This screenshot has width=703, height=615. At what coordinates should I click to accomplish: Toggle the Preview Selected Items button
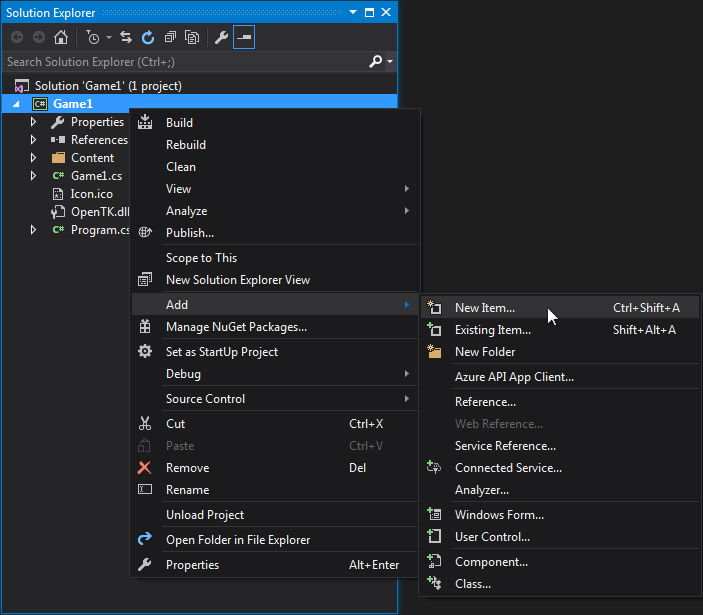click(x=244, y=37)
